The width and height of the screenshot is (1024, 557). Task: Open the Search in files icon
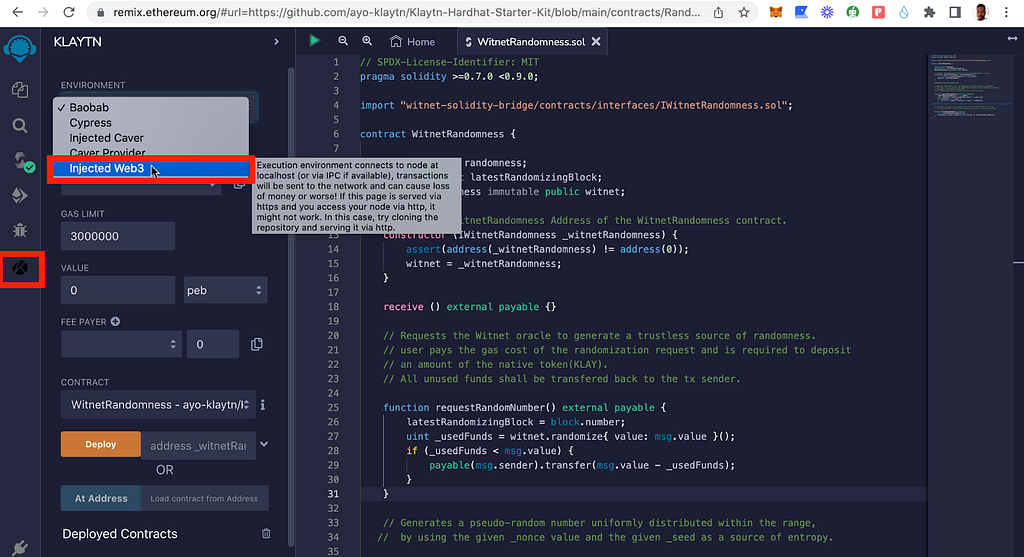click(x=20, y=125)
